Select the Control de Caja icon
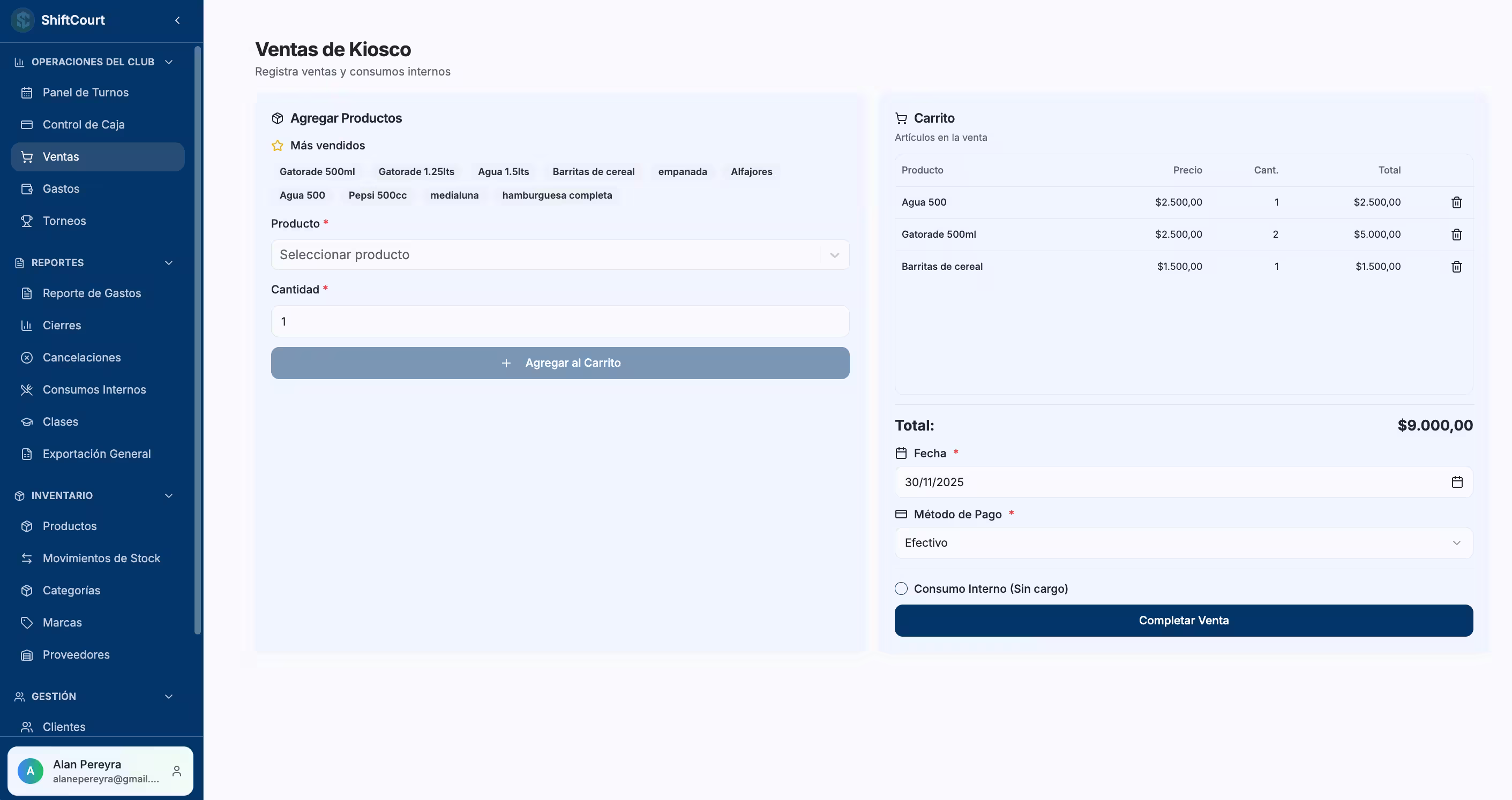The image size is (1512, 800). [x=27, y=124]
